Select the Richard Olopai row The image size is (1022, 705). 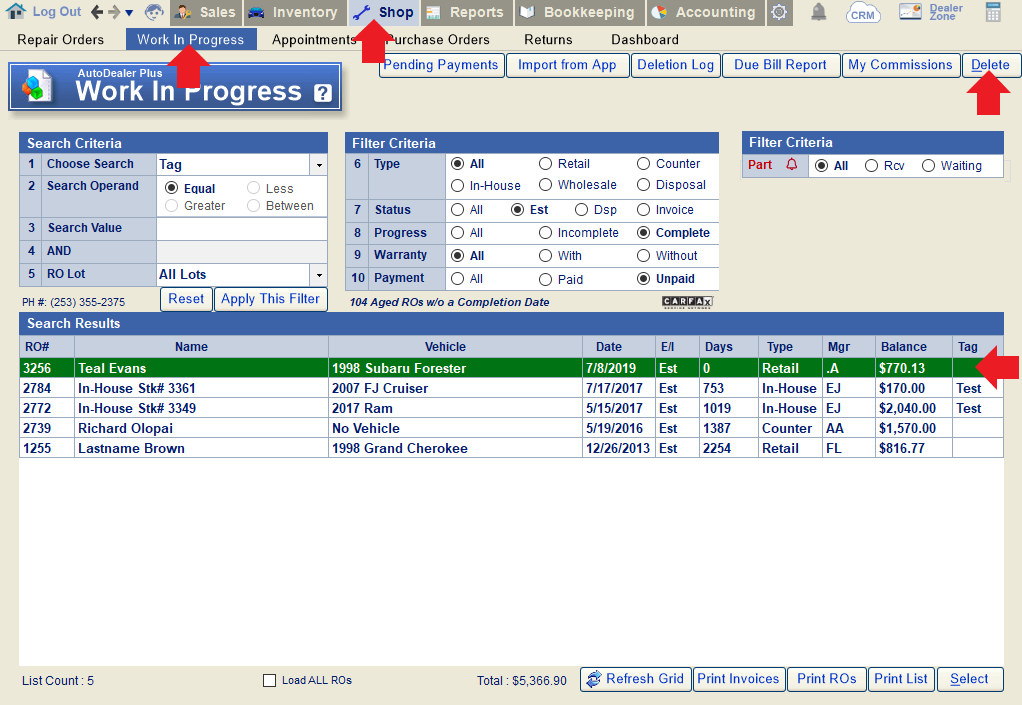point(511,428)
